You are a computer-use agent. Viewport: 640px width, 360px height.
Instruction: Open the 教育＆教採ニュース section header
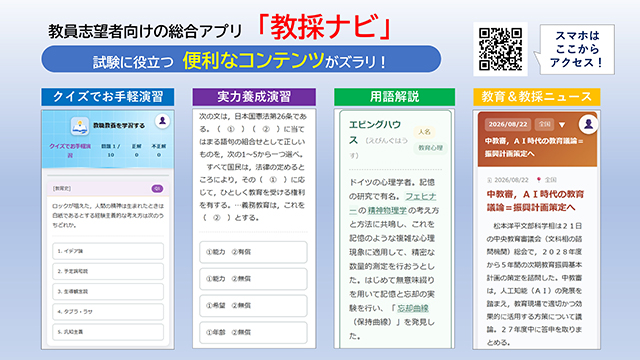537,97
